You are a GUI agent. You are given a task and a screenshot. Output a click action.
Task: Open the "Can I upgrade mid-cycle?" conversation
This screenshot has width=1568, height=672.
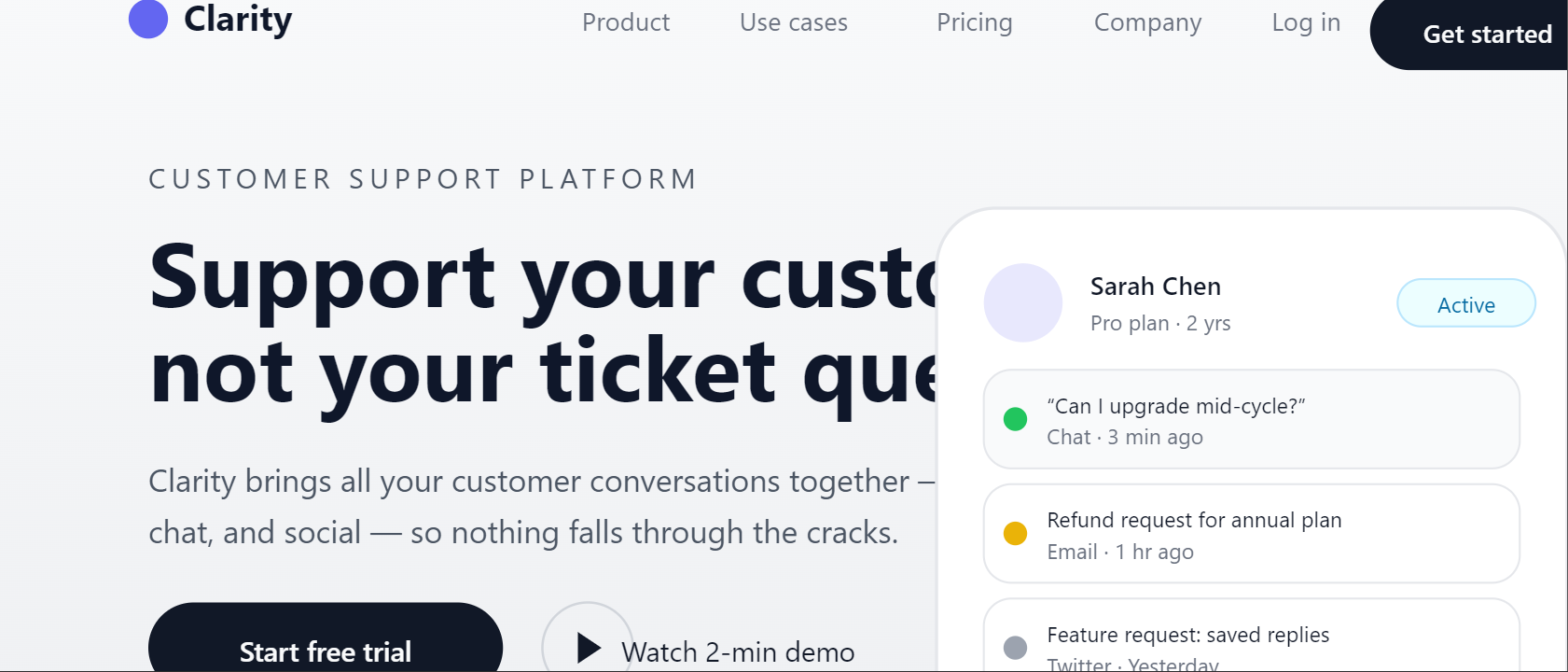1175,407
